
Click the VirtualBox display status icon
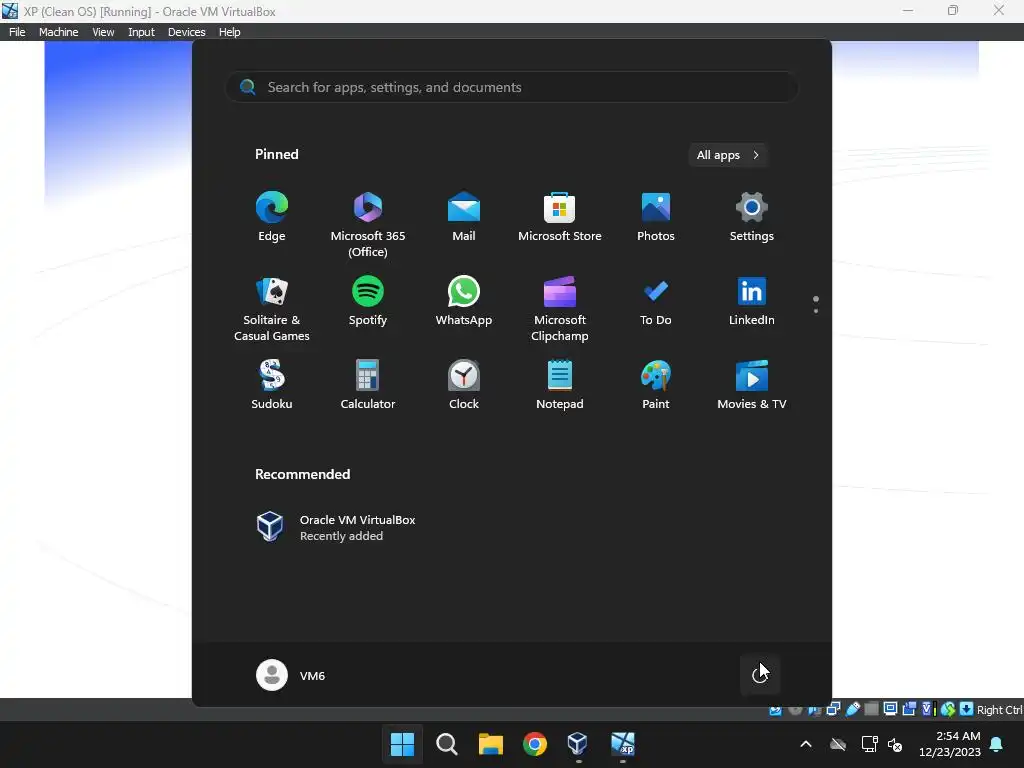[890, 709]
